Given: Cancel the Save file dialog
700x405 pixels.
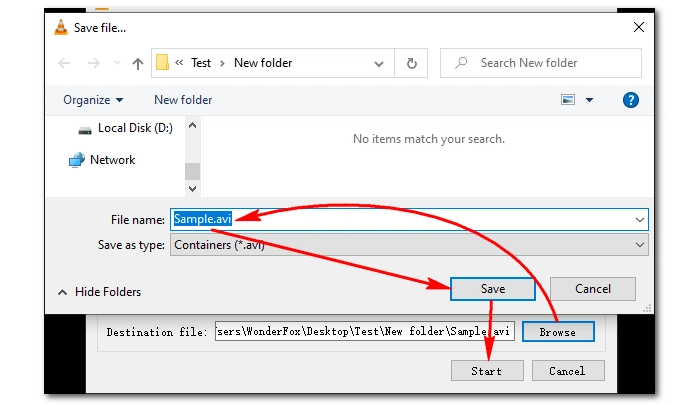Looking at the screenshot, I should [x=592, y=289].
